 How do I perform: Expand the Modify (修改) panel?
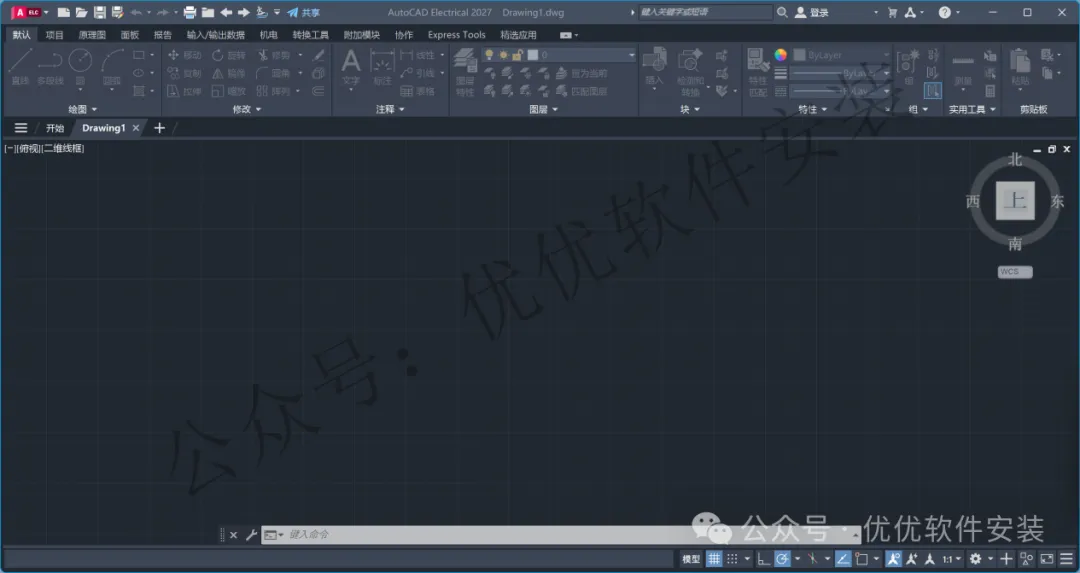pyautogui.click(x=247, y=109)
